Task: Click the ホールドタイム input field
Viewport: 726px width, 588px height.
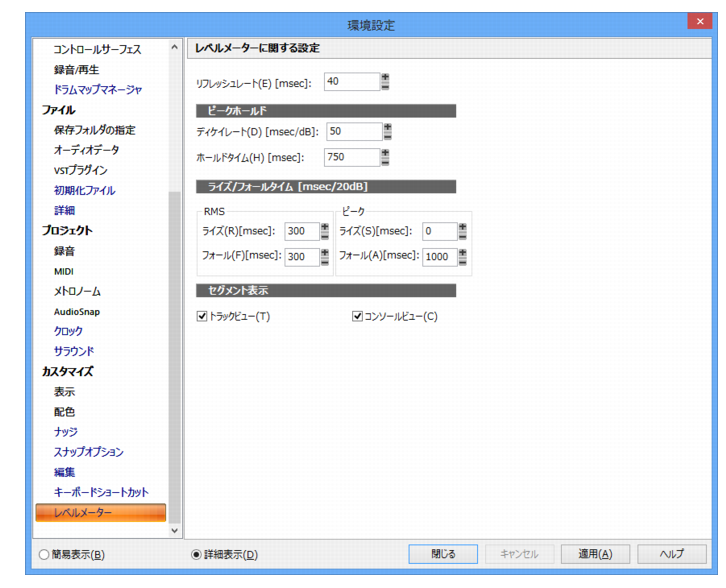Action: tap(352, 157)
